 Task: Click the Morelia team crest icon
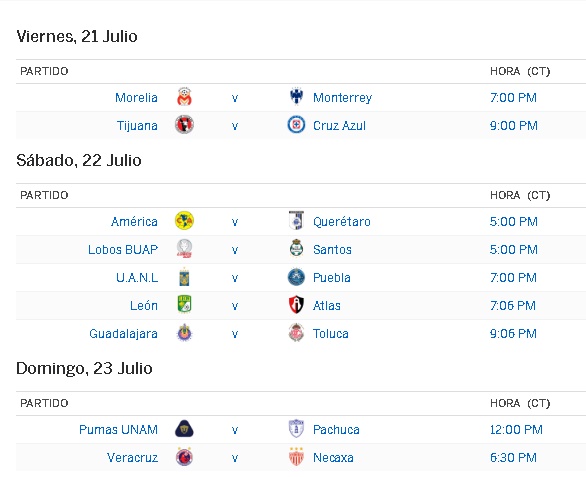click(184, 97)
